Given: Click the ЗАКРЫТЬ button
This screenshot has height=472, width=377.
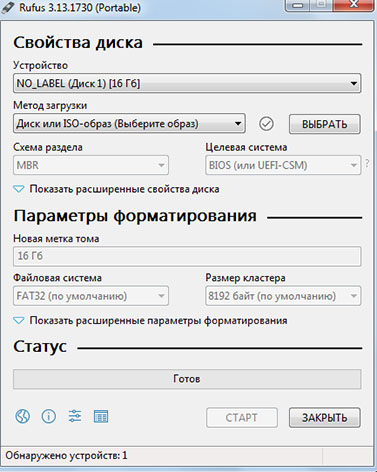Looking at the screenshot, I should pos(325,417).
